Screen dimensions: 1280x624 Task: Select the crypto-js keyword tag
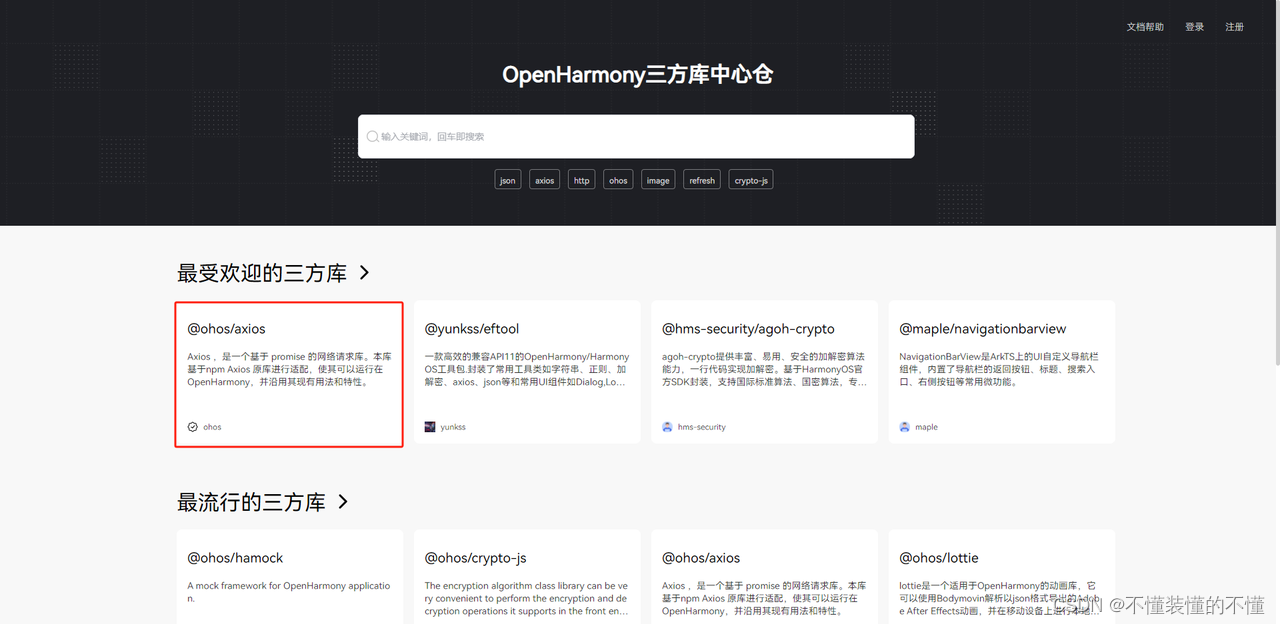[751, 180]
